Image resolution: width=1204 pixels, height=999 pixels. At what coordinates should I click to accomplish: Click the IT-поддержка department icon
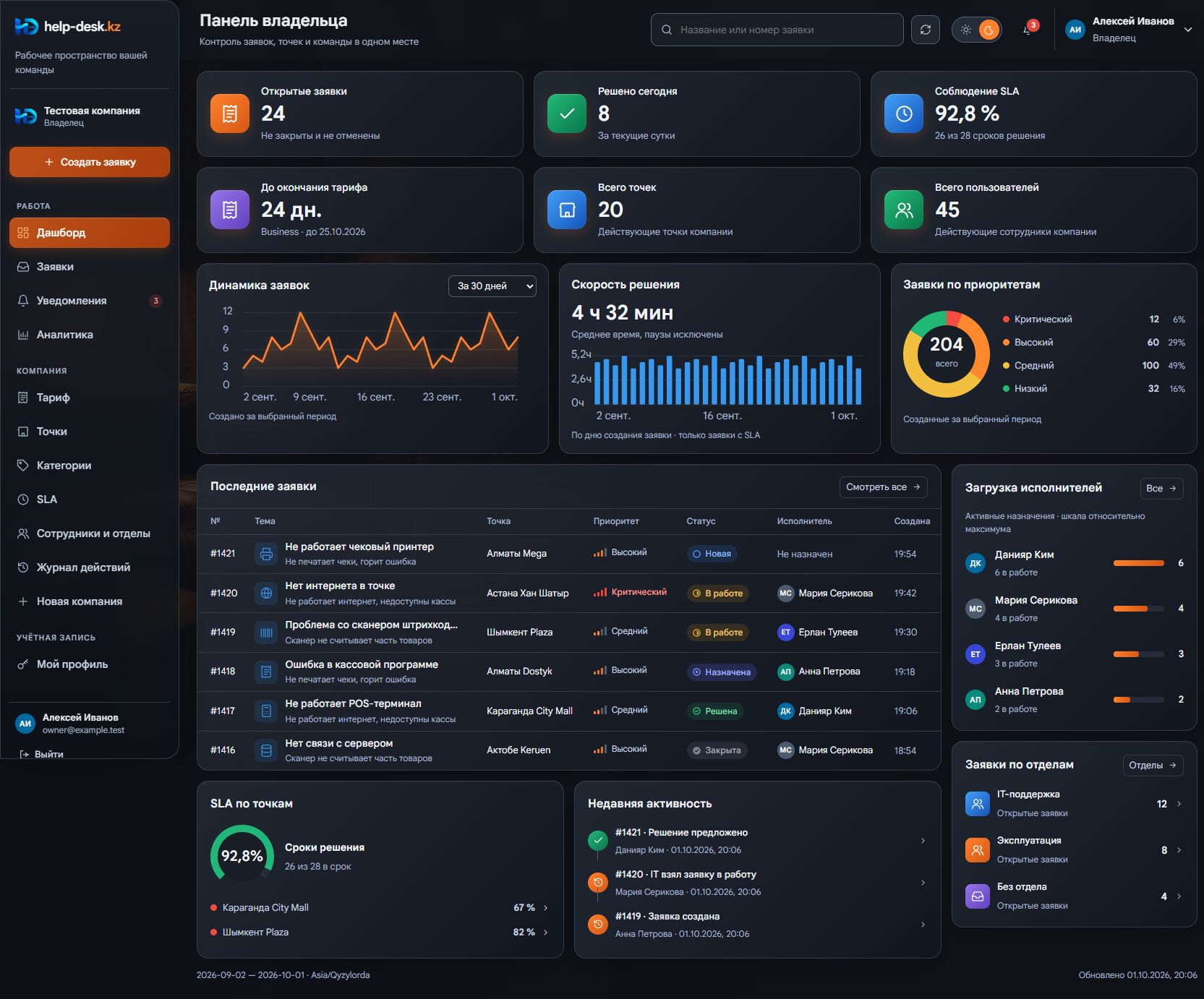tap(977, 803)
